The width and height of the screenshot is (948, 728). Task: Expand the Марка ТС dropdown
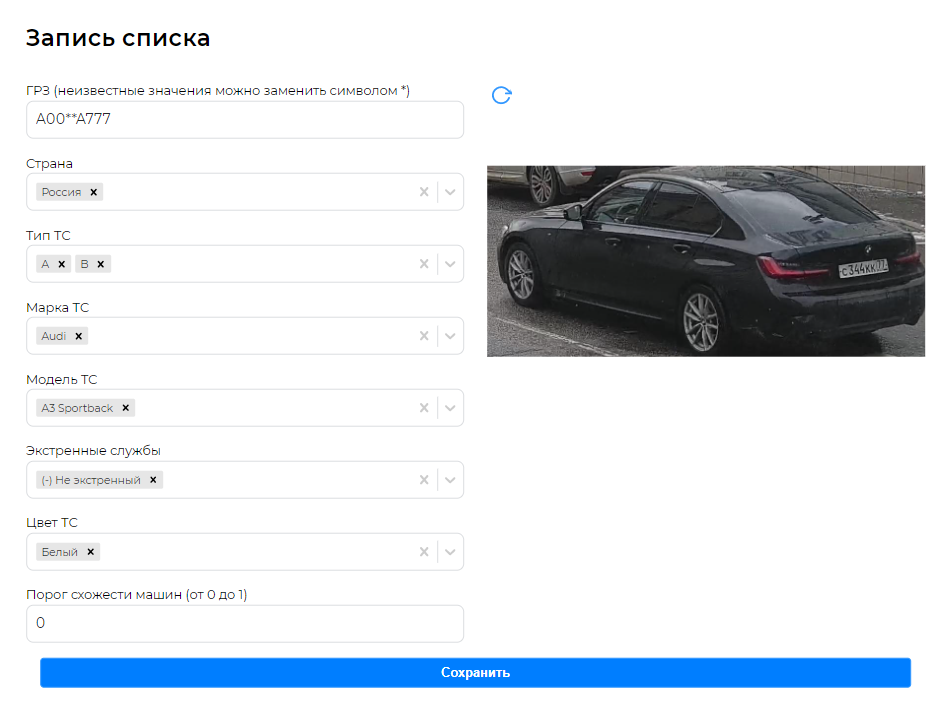[x=450, y=336]
